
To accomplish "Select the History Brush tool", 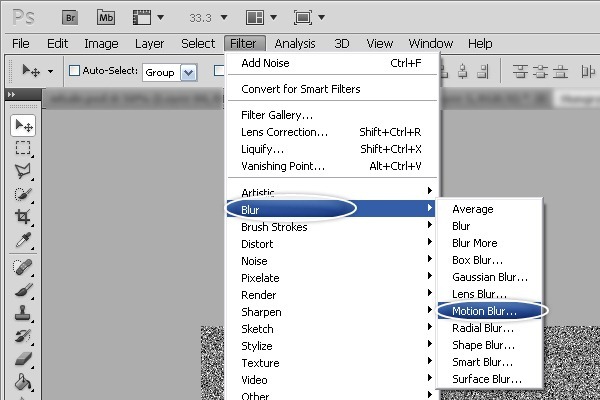I will [23, 336].
